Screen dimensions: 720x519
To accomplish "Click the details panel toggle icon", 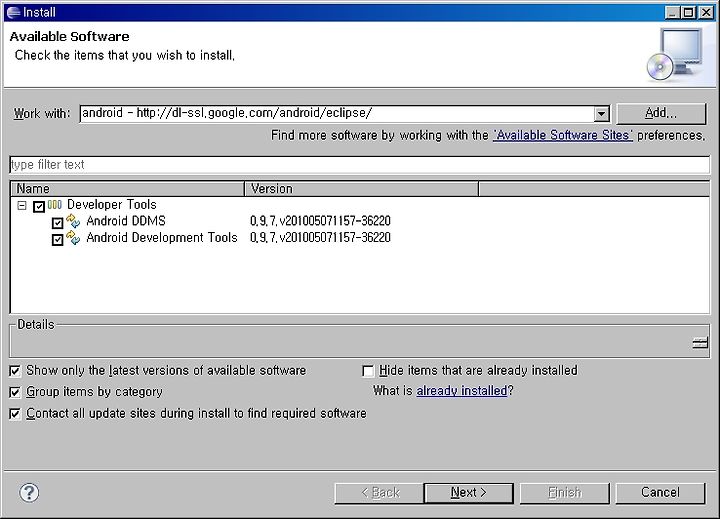I will (x=700, y=343).
